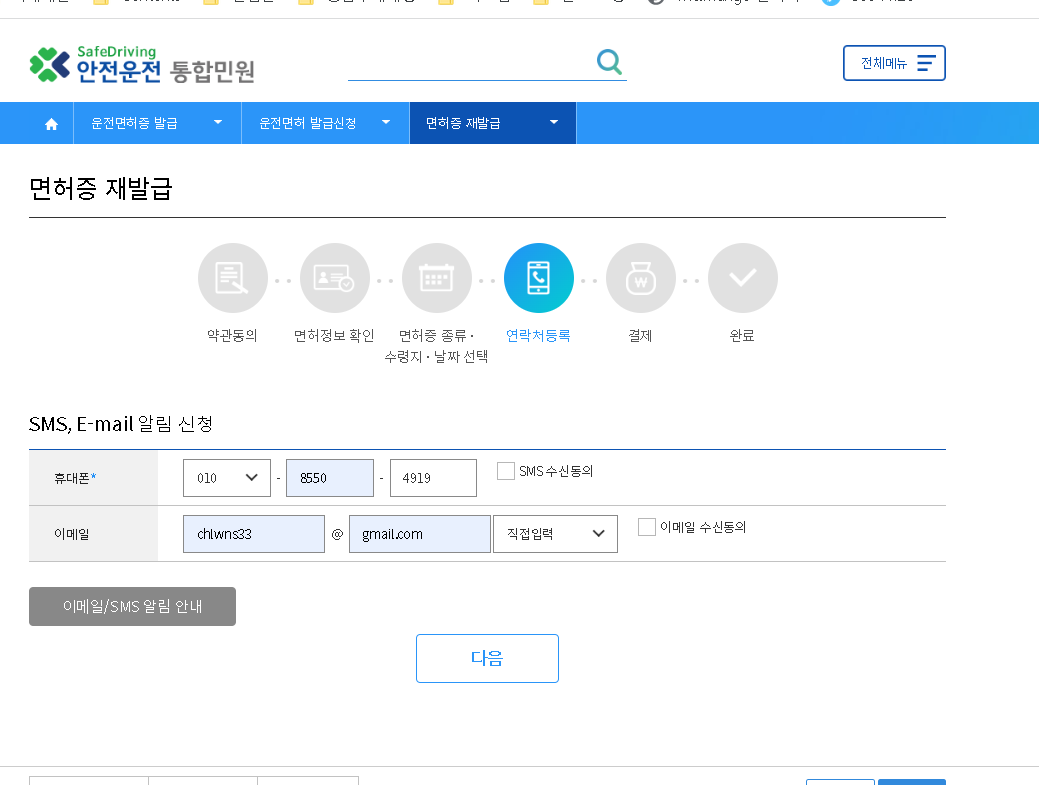Open the 010 phone prefix dropdown
The image size is (1039, 785).
[x=227, y=477]
